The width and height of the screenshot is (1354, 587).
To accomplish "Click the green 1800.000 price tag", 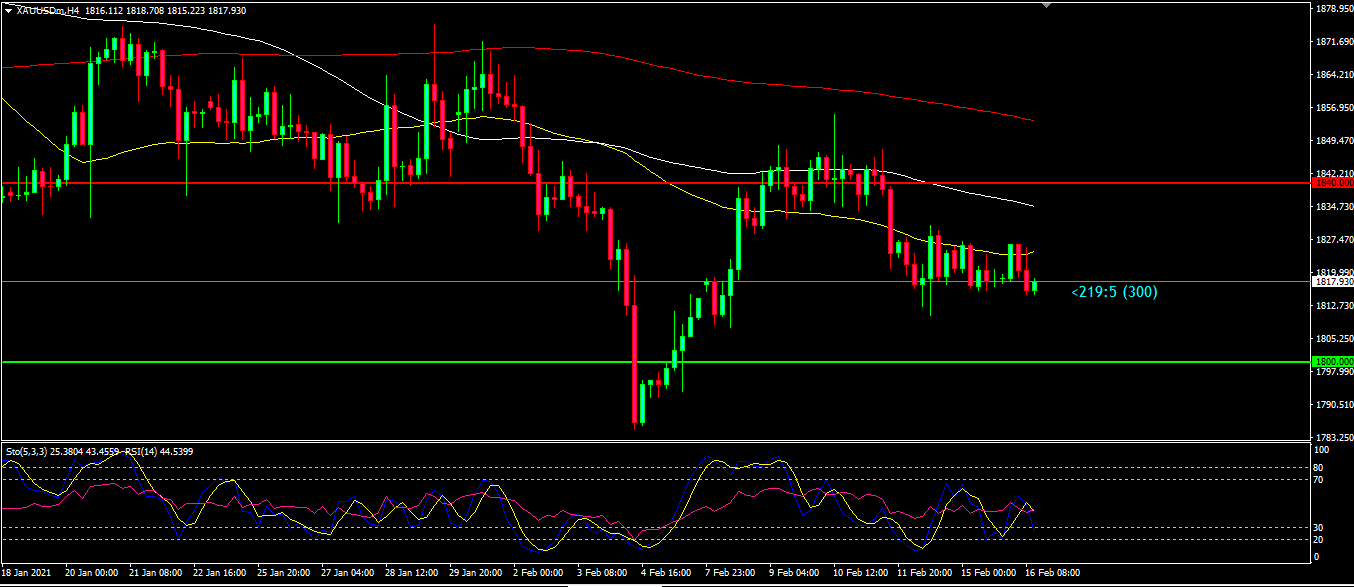I will click(x=1331, y=361).
